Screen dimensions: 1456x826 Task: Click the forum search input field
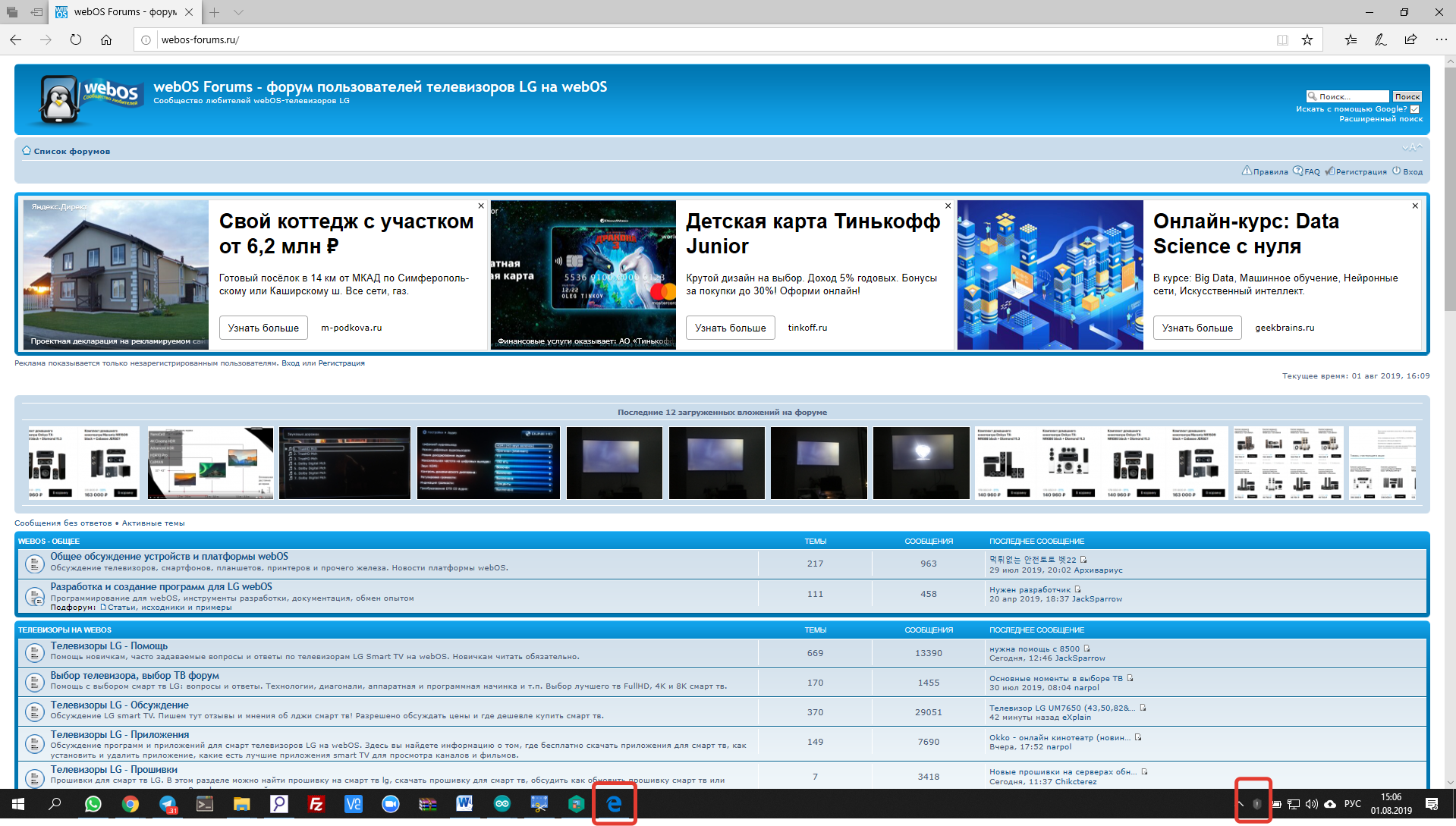(x=1348, y=96)
